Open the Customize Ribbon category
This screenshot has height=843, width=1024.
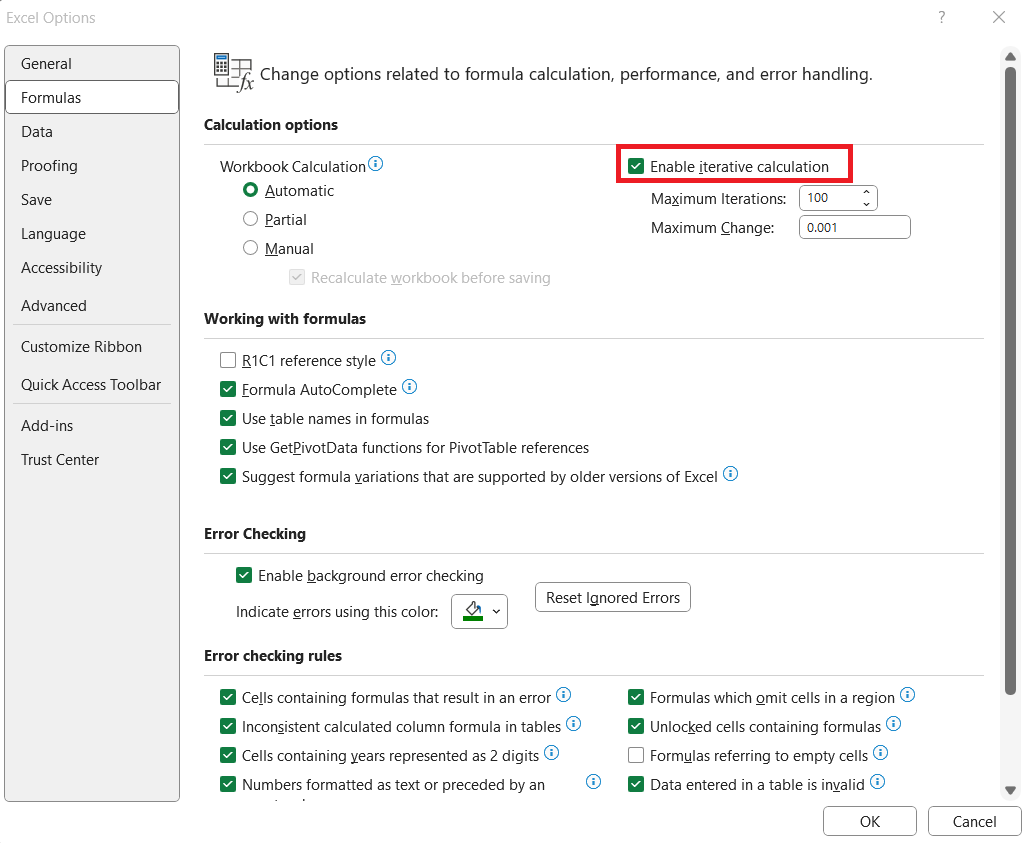(x=92, y=347)
